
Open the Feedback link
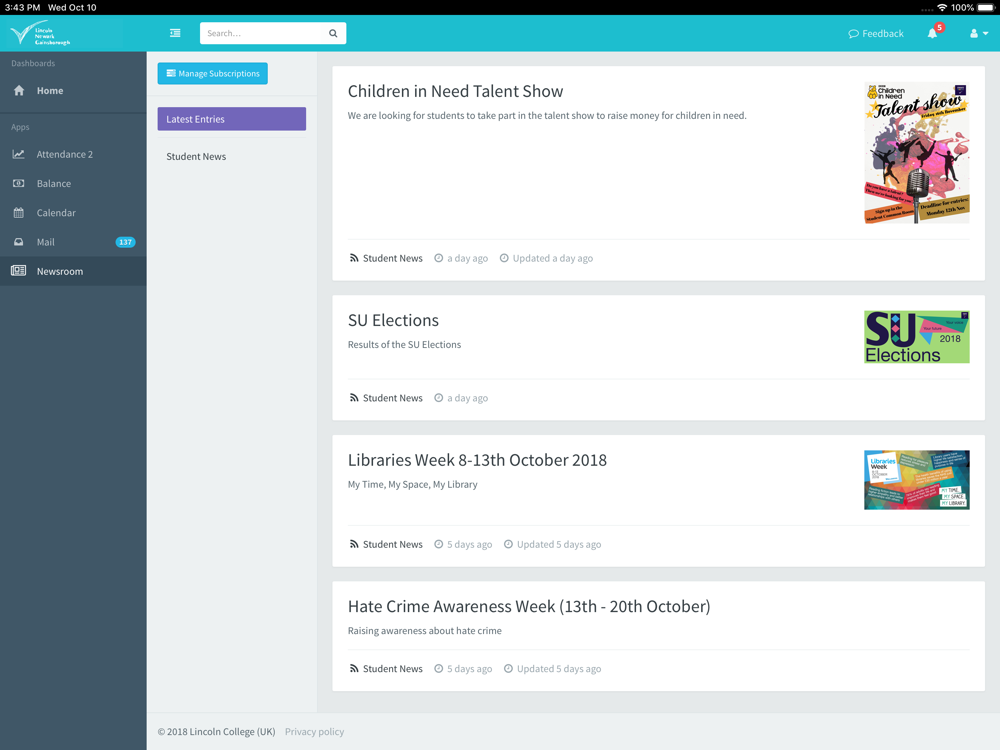[876, 33]
